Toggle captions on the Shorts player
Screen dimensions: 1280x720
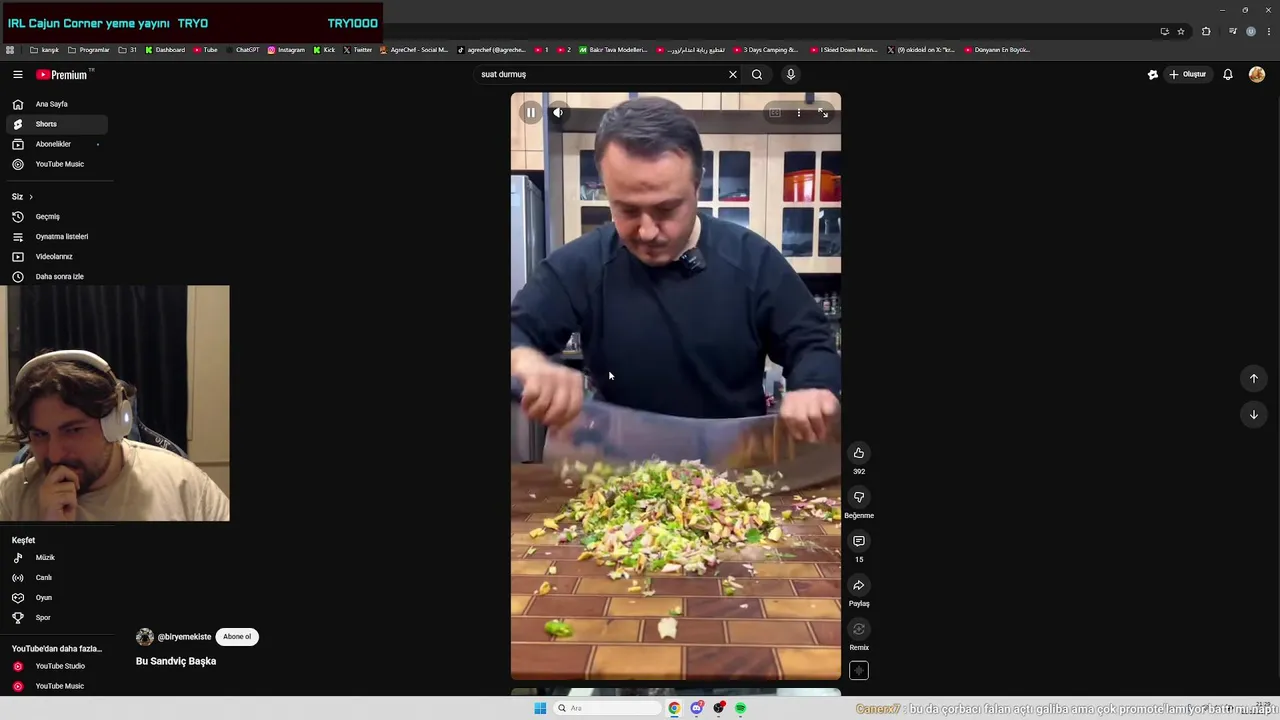[775, 113]
